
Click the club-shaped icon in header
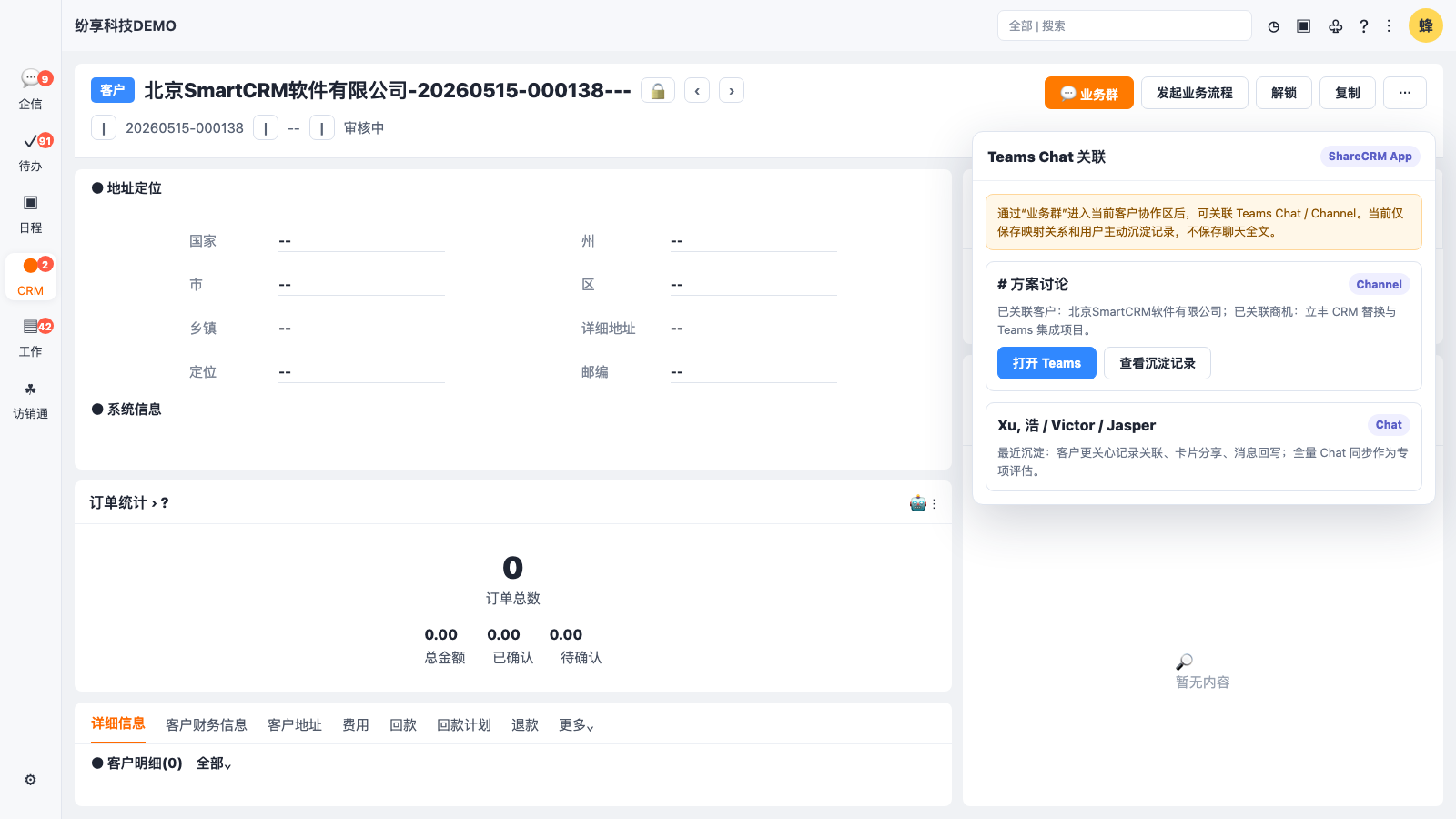click(1335, 26)
